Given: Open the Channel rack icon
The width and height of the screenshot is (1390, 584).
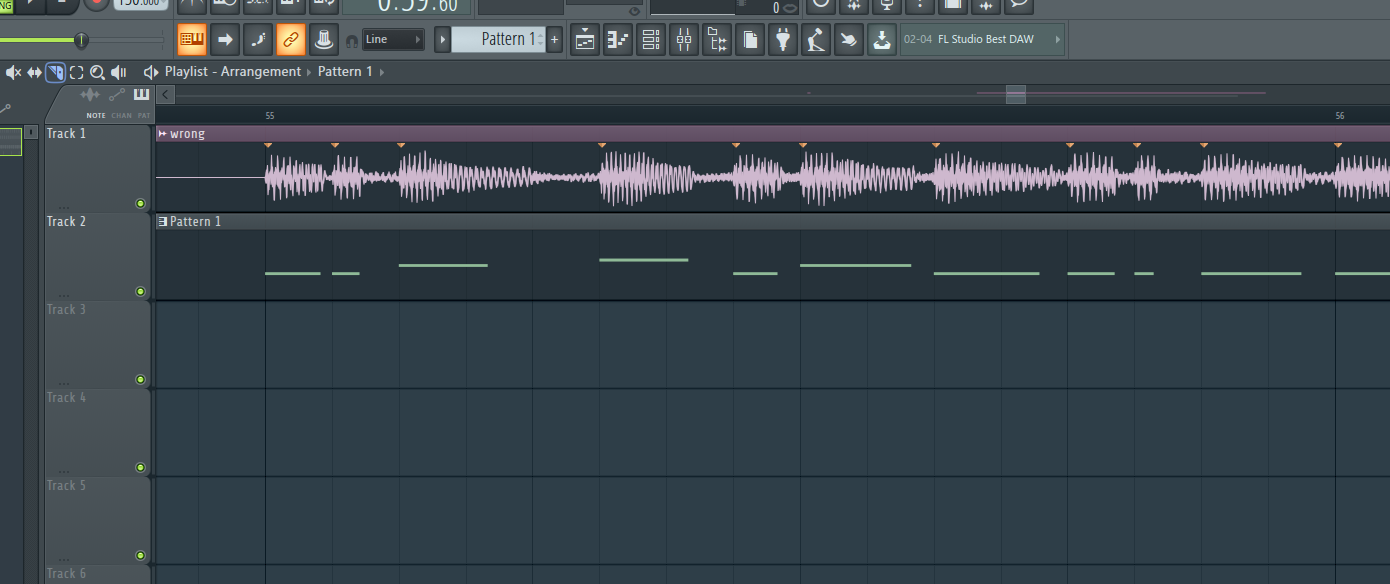Looking at the screenshot, I should point(651,40).
